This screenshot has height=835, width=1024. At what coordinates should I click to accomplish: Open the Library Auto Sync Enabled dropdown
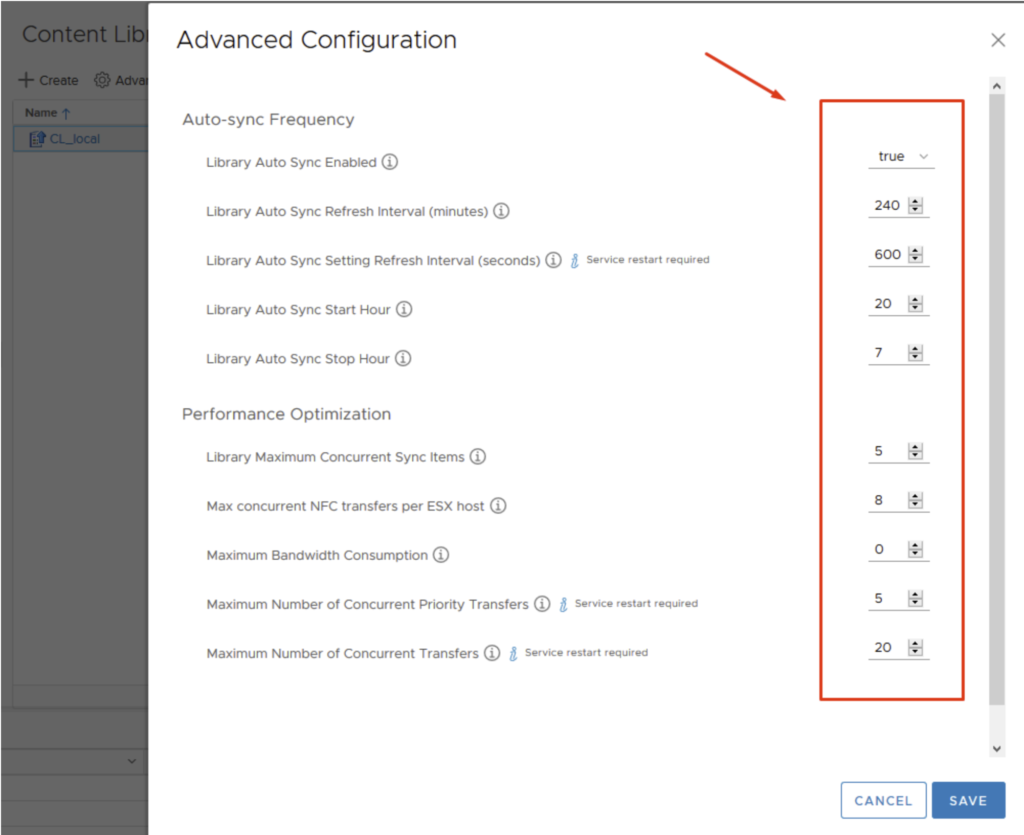point(901,157)
